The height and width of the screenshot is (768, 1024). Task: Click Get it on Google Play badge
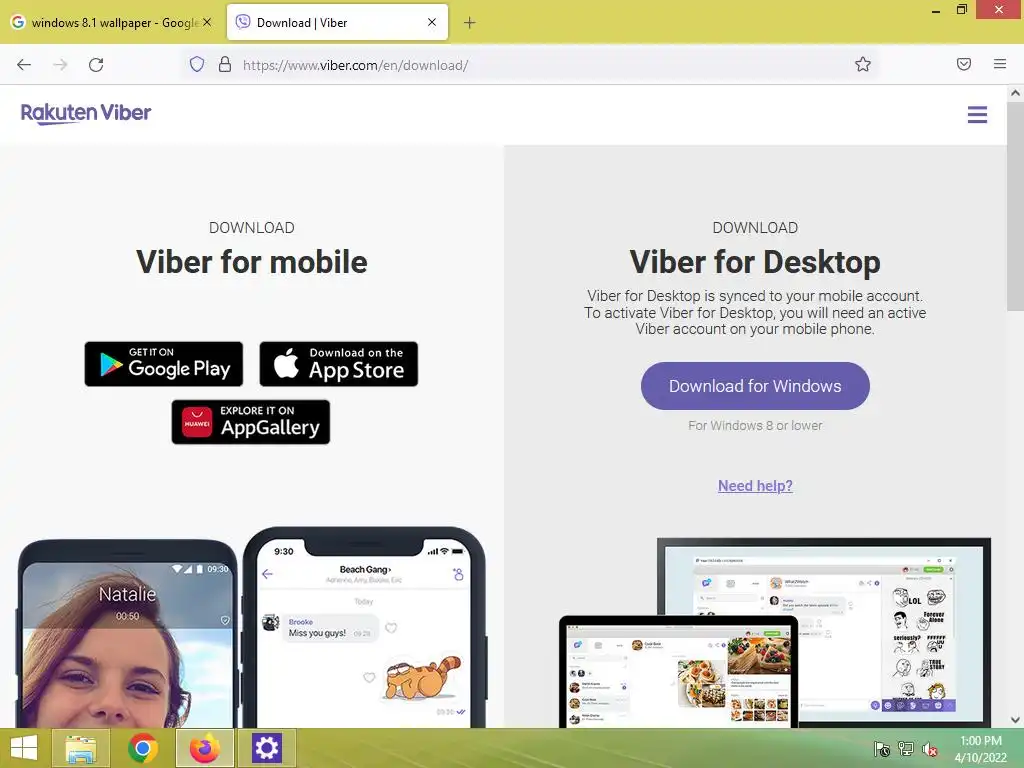(x=163, y=364)
